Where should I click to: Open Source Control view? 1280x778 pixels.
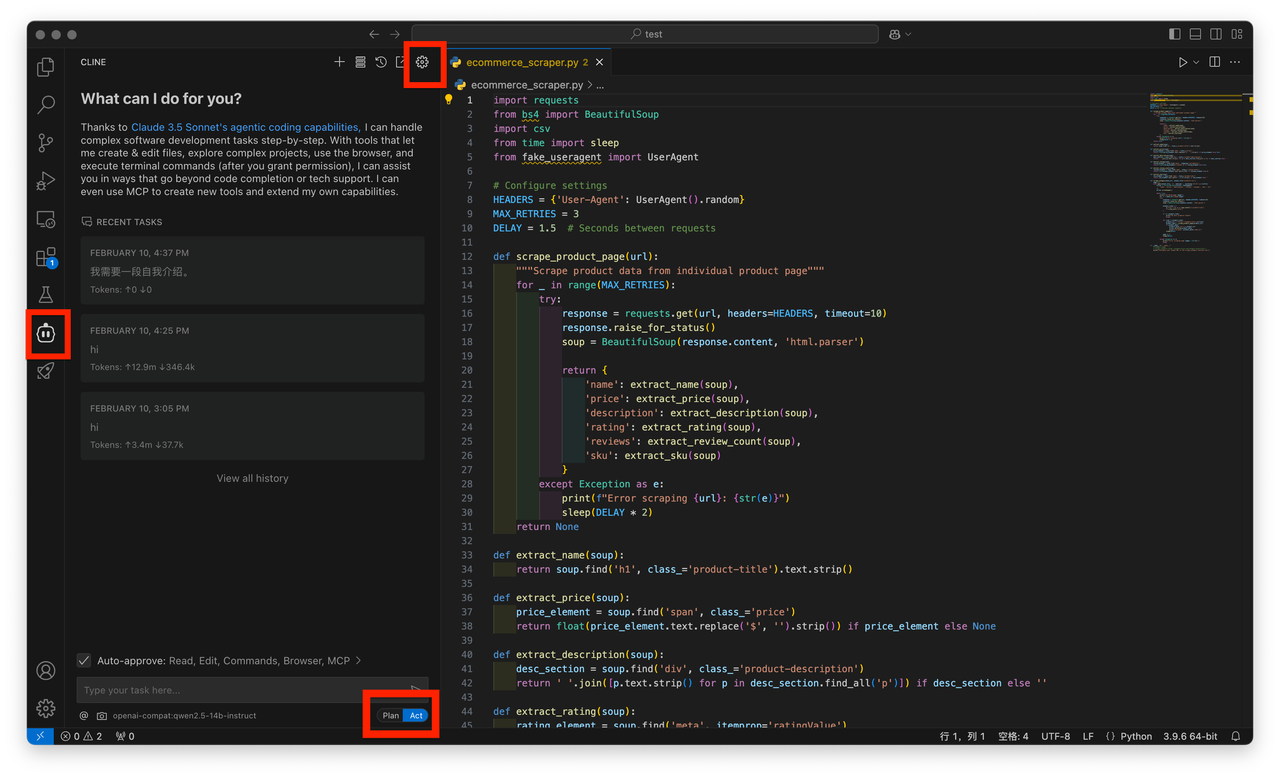tap(46, 143)
